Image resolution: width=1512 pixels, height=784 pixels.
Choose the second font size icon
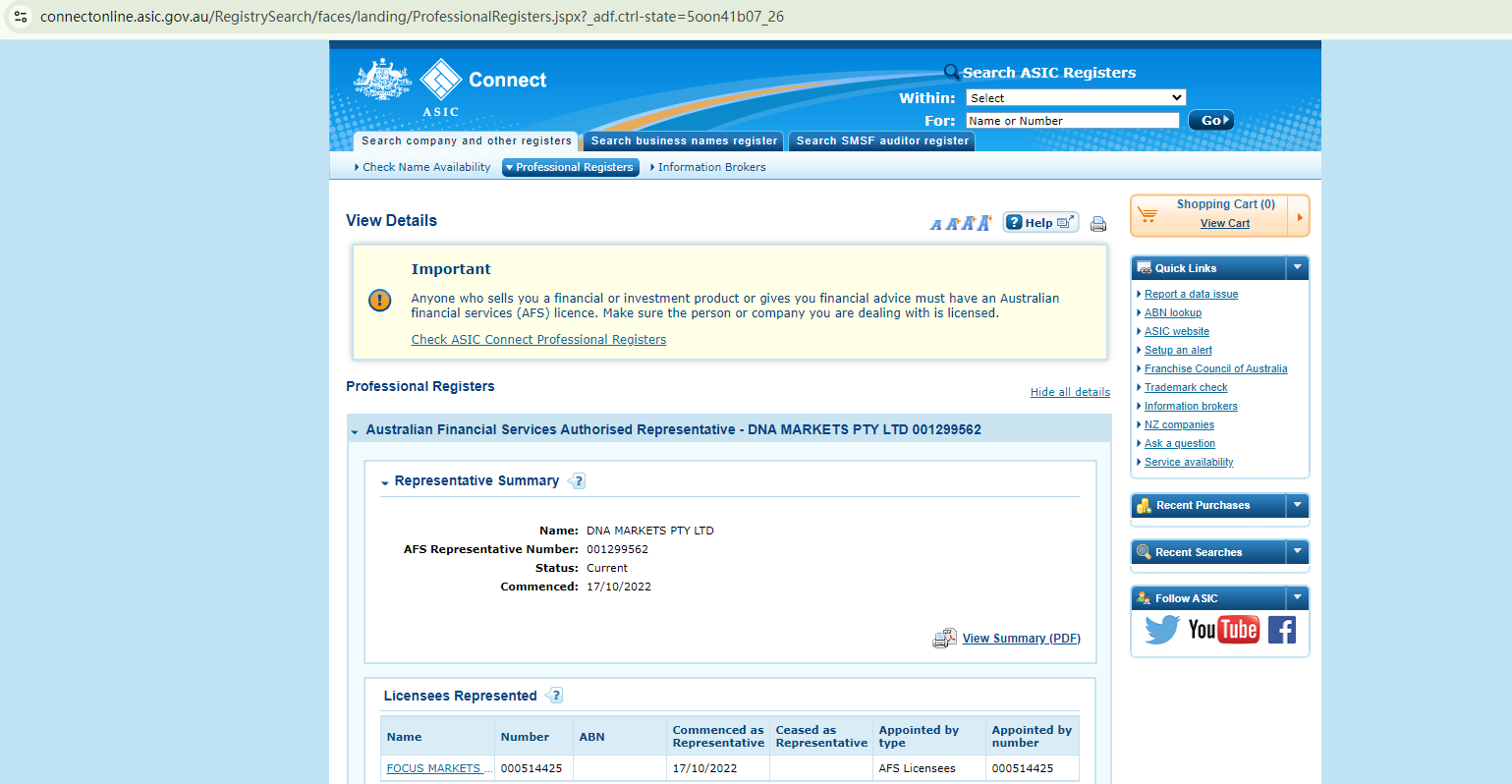click(951, 224)
